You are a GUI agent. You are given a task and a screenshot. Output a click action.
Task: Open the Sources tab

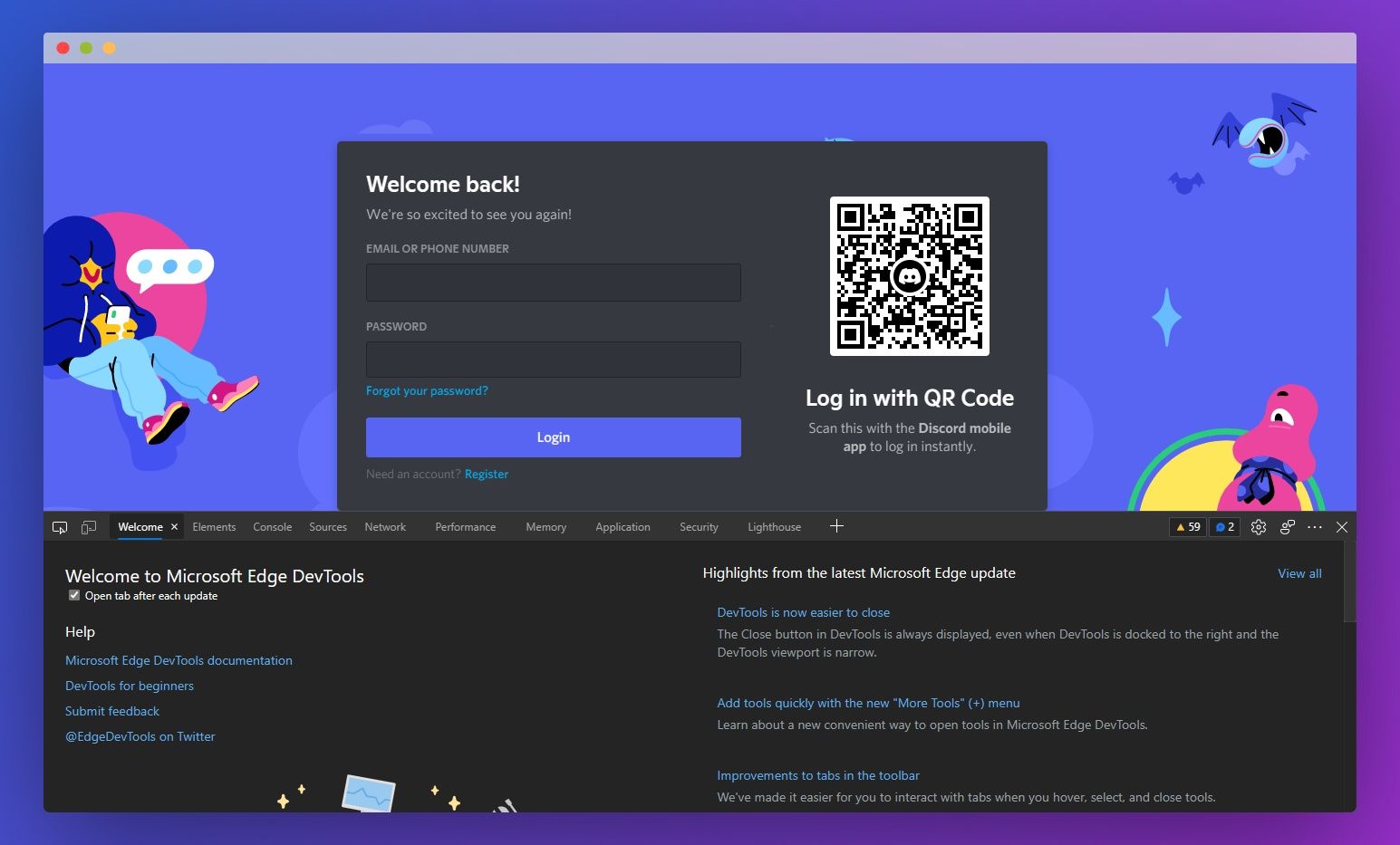(328, 527)
